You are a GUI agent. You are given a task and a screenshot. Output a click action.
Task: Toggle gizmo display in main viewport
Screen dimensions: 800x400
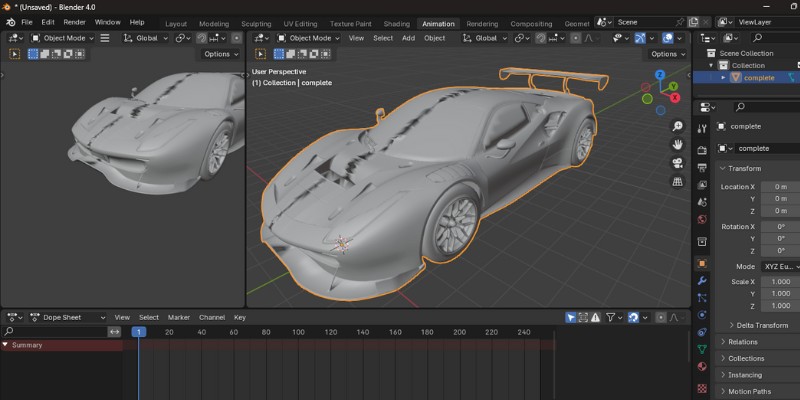click(640, 38)
